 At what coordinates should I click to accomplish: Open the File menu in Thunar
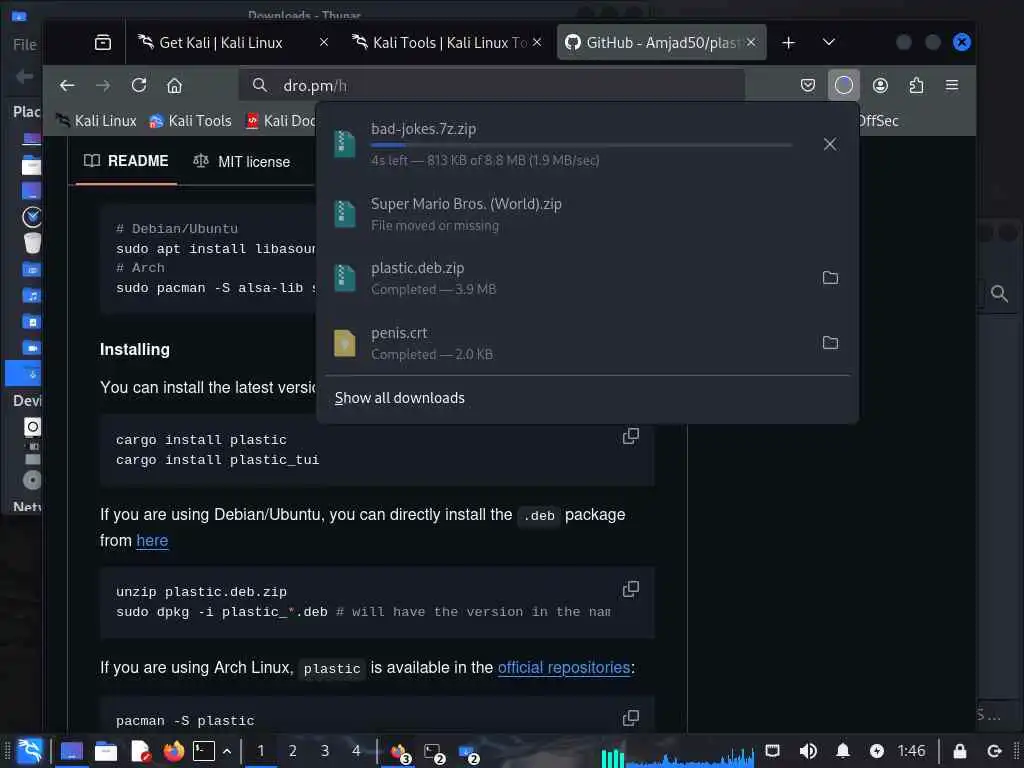pyautogui.click(x=25, y=44)
